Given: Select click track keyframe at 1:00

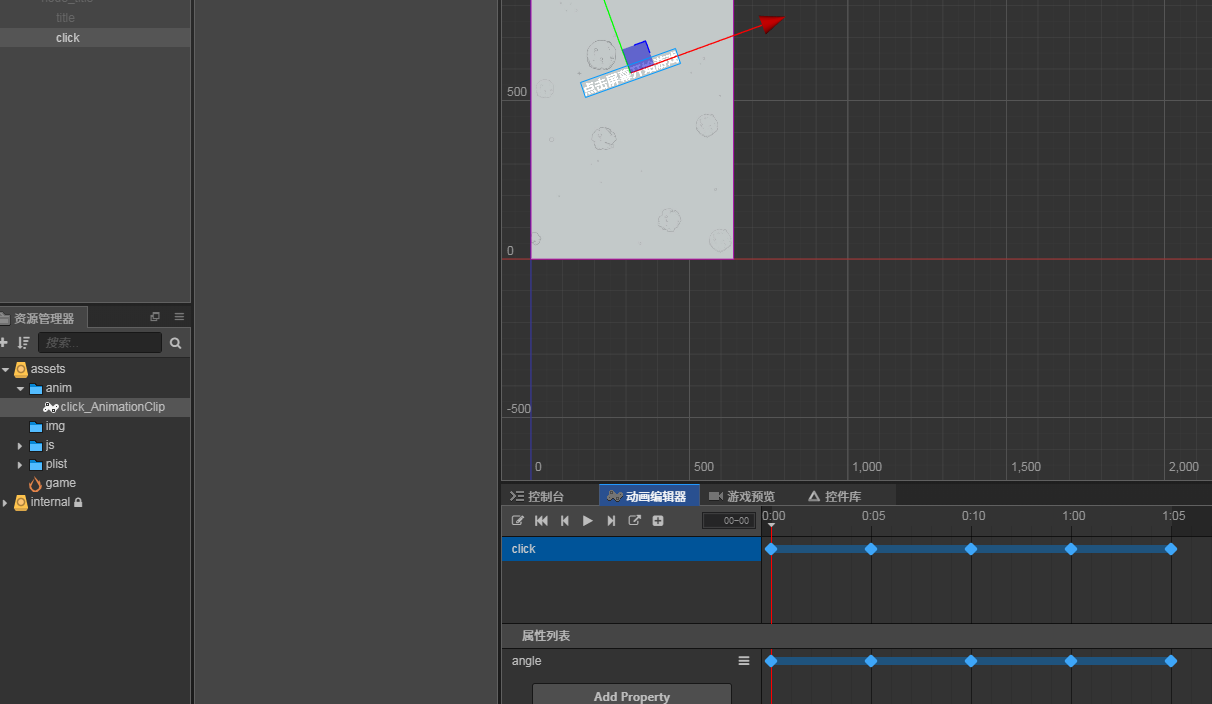Looking at the screenshot, I should (x=1071, y=549).
